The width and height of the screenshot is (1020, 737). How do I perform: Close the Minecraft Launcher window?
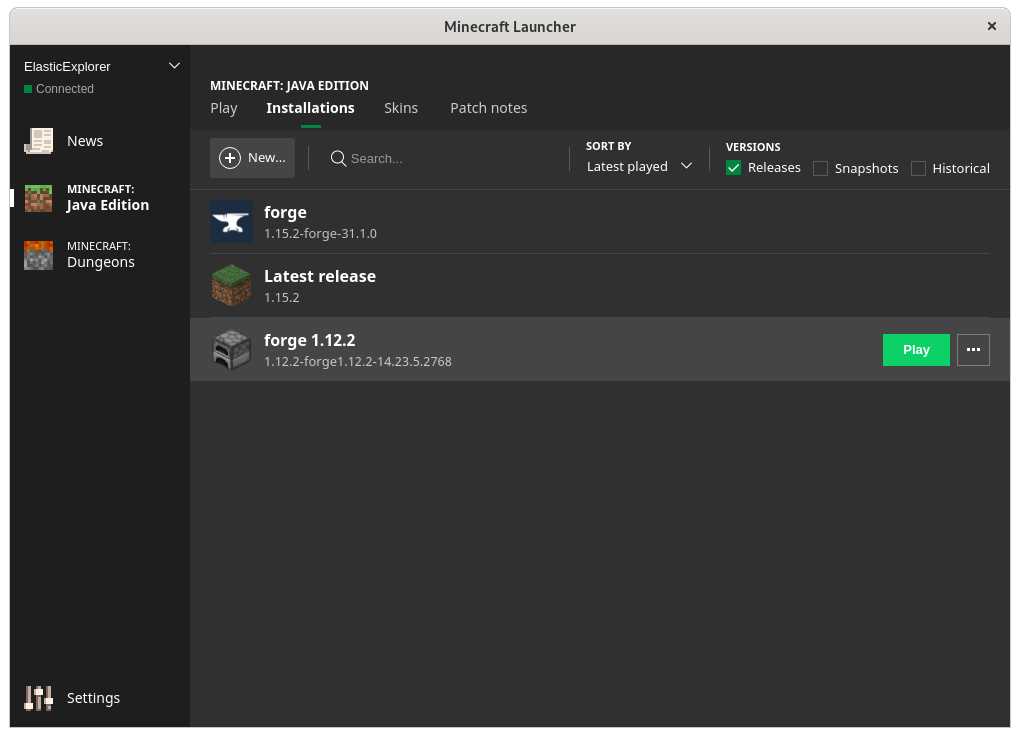click(991, 26)
